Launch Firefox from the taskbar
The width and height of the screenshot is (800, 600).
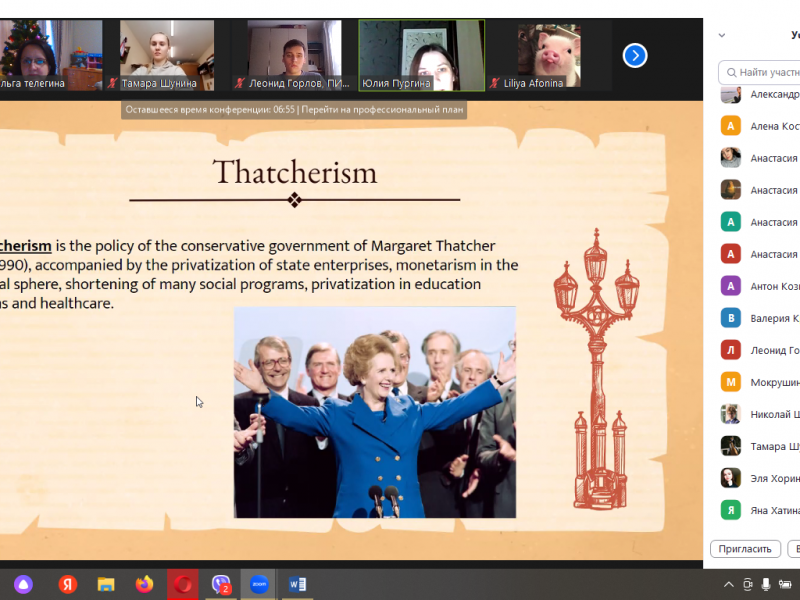[145, 584]
